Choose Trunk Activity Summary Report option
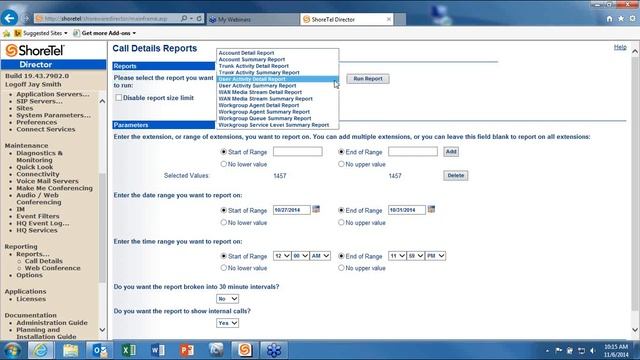Image resolution: width=640 pixels, height=360 pixels. click(x=259, y=72)
